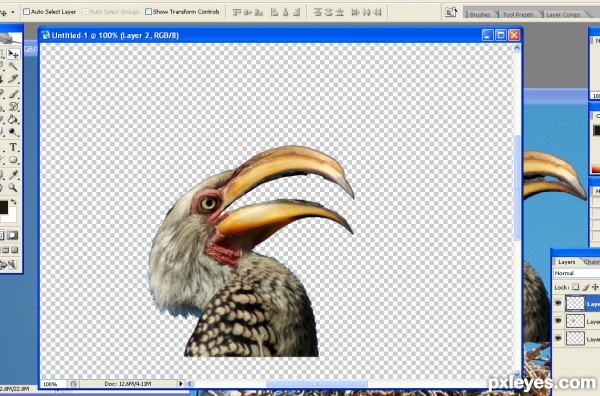Align bottom edges in options bar

pos(259,12)
